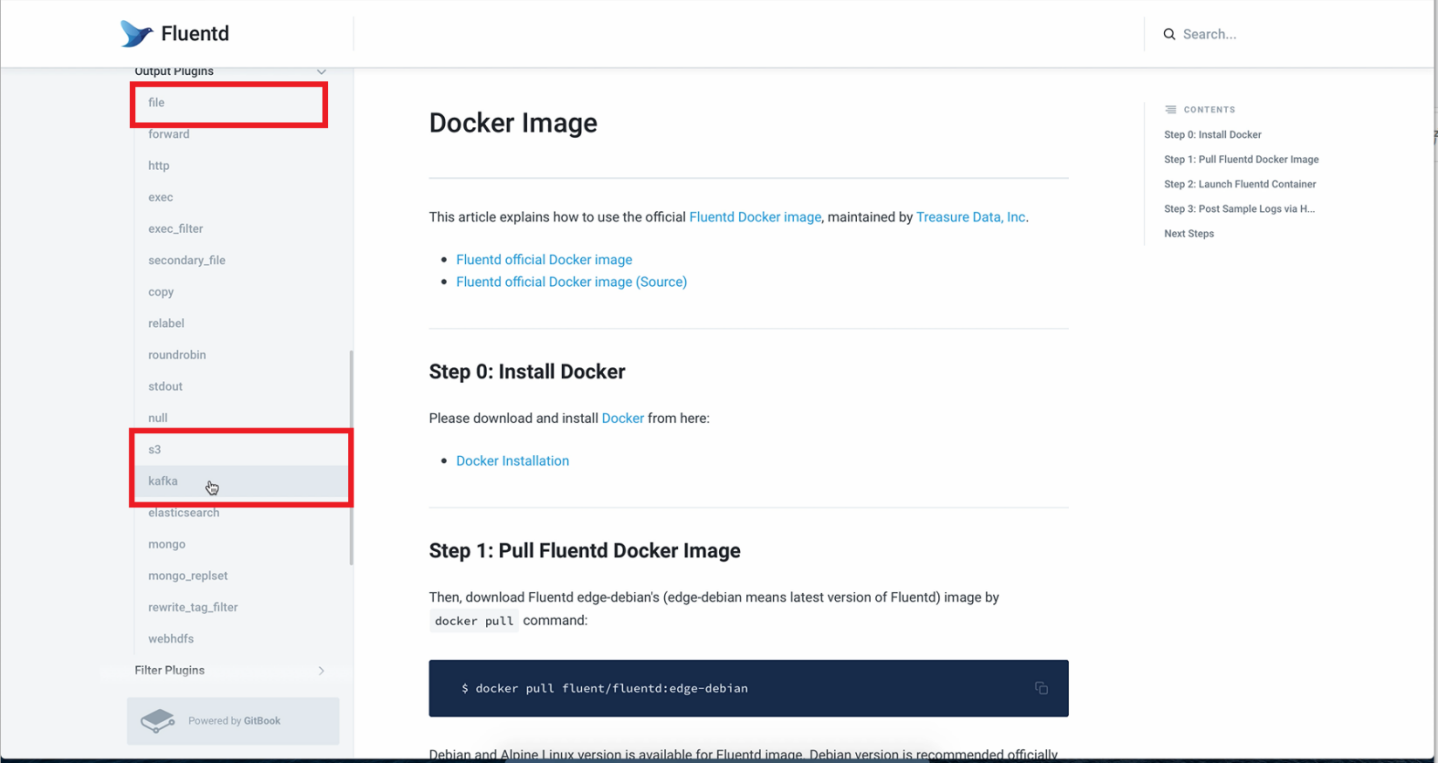Open the rewrite_tag_filter plugin page
The width and height of the screenshot is (1438, 764).
click(x=193, y=607)
